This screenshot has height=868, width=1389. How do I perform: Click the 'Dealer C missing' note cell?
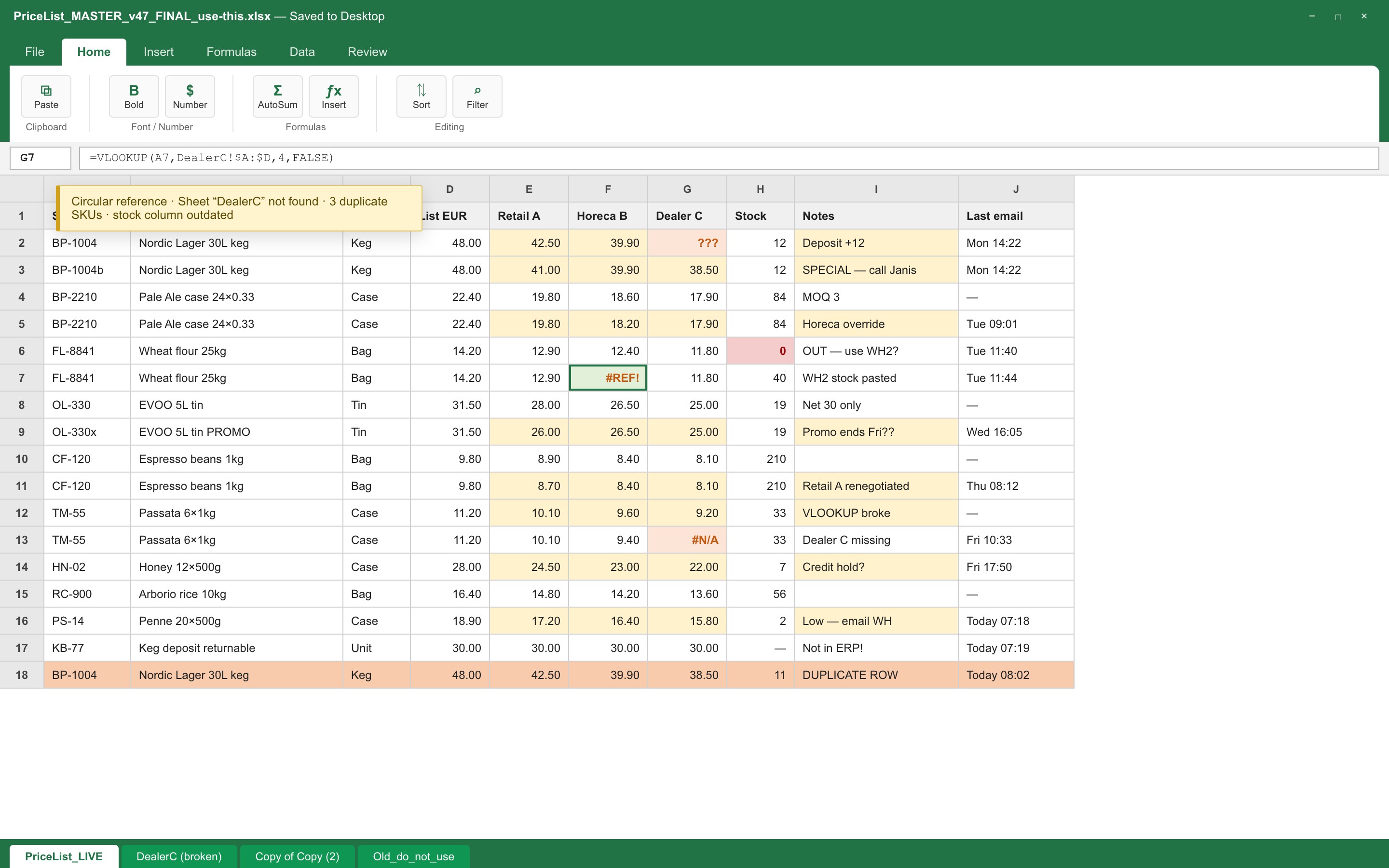[x=876, y=540]
